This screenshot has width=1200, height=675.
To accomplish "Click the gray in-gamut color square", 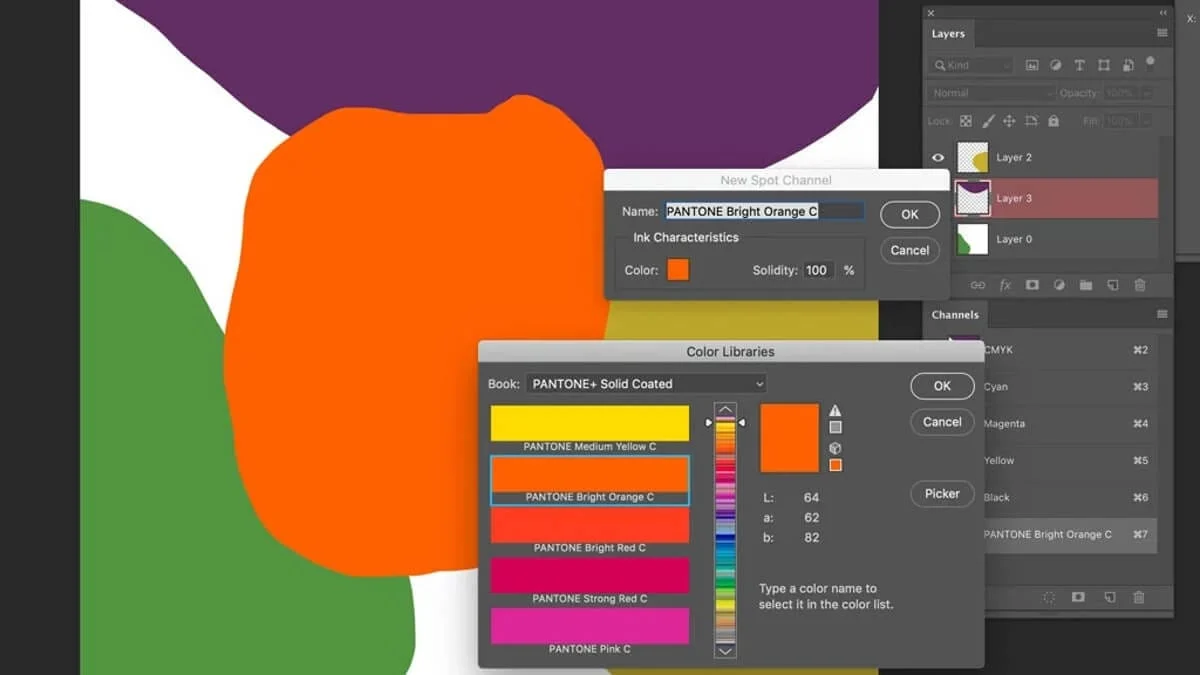I will tap(835, 427).
